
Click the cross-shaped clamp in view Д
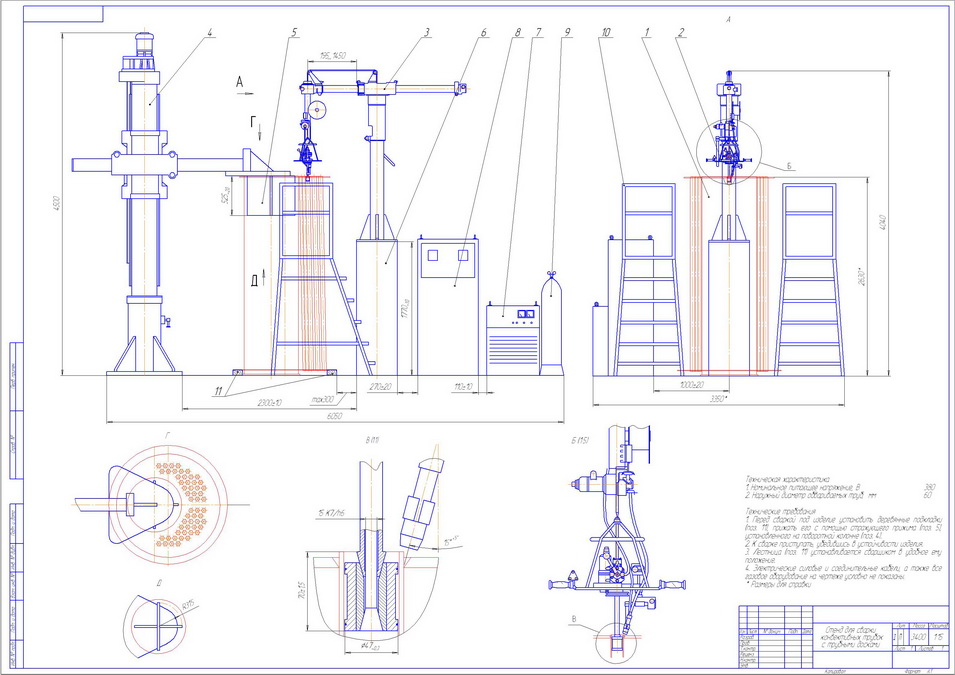158,626
